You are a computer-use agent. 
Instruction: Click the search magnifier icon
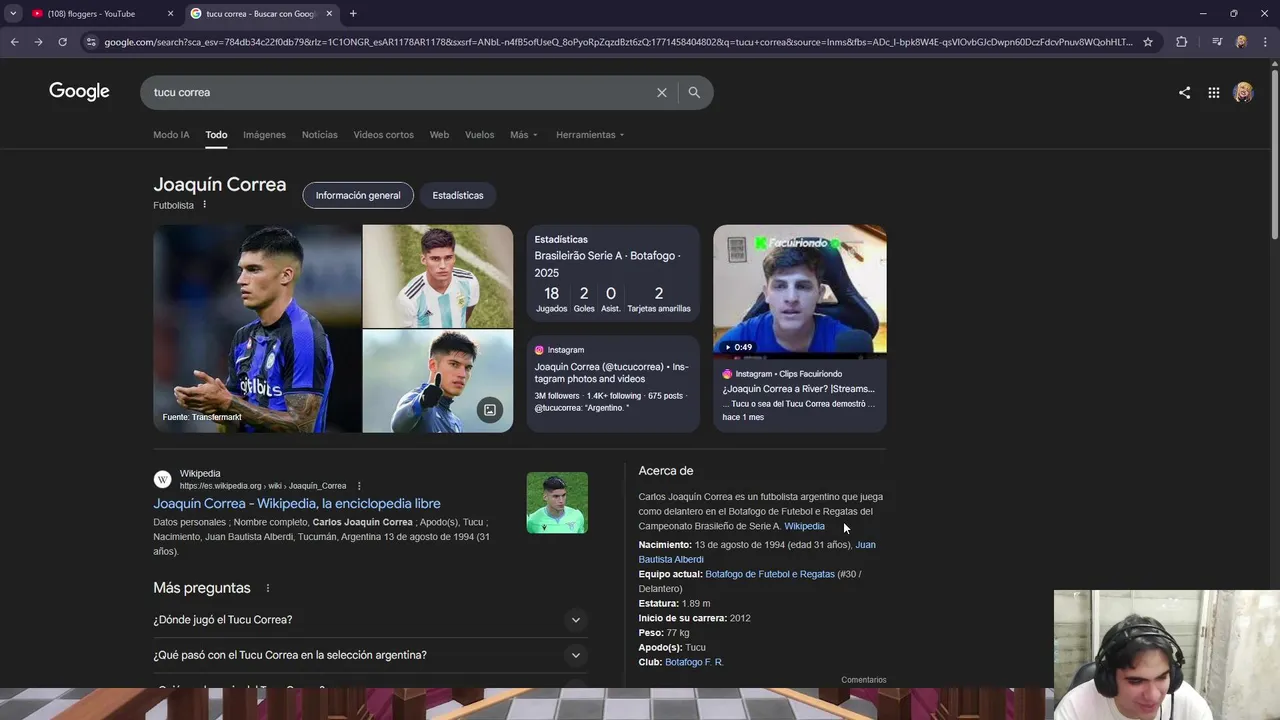pos(694,92)
